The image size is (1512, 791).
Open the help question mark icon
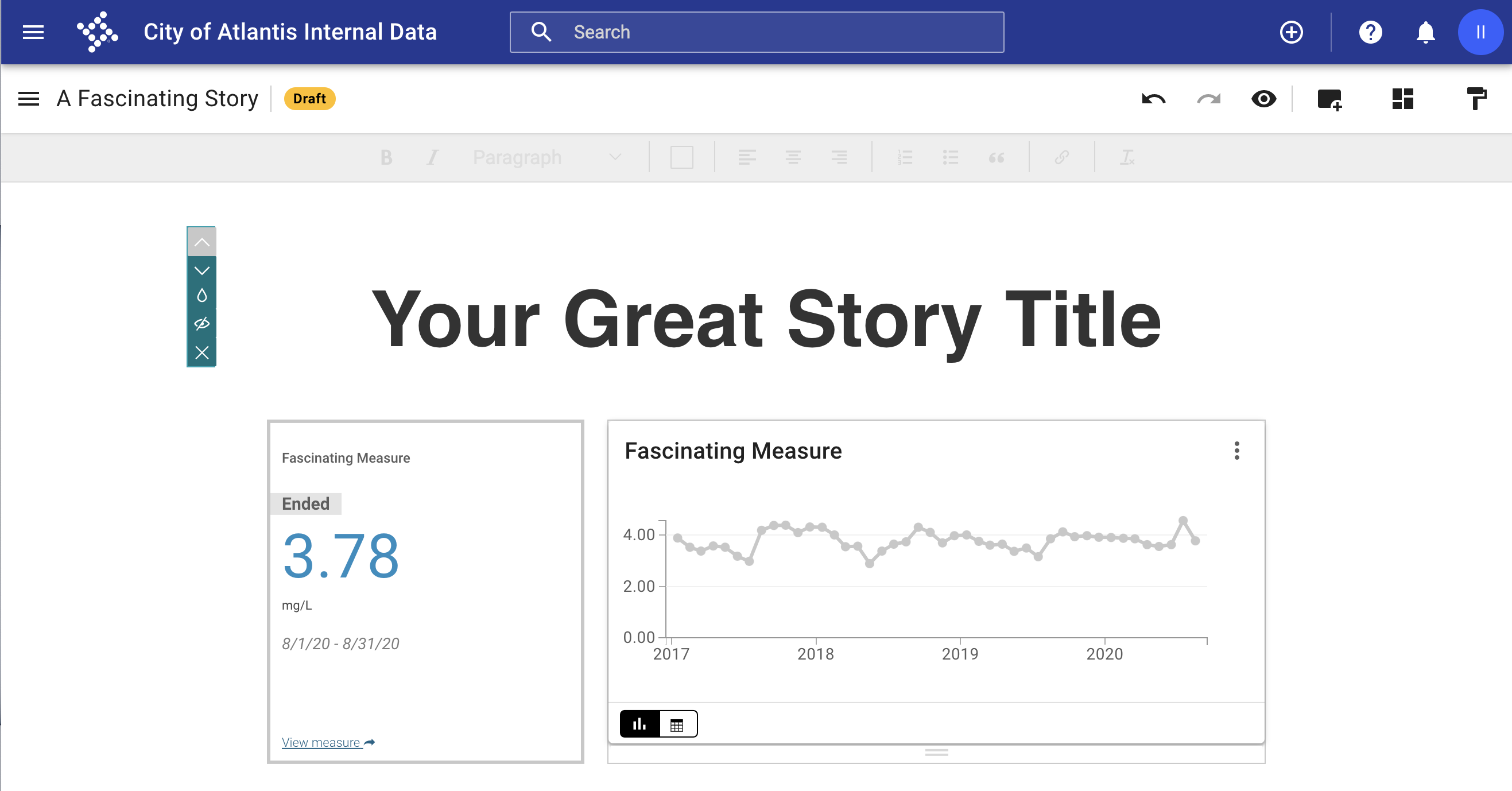coord(1371,32)
